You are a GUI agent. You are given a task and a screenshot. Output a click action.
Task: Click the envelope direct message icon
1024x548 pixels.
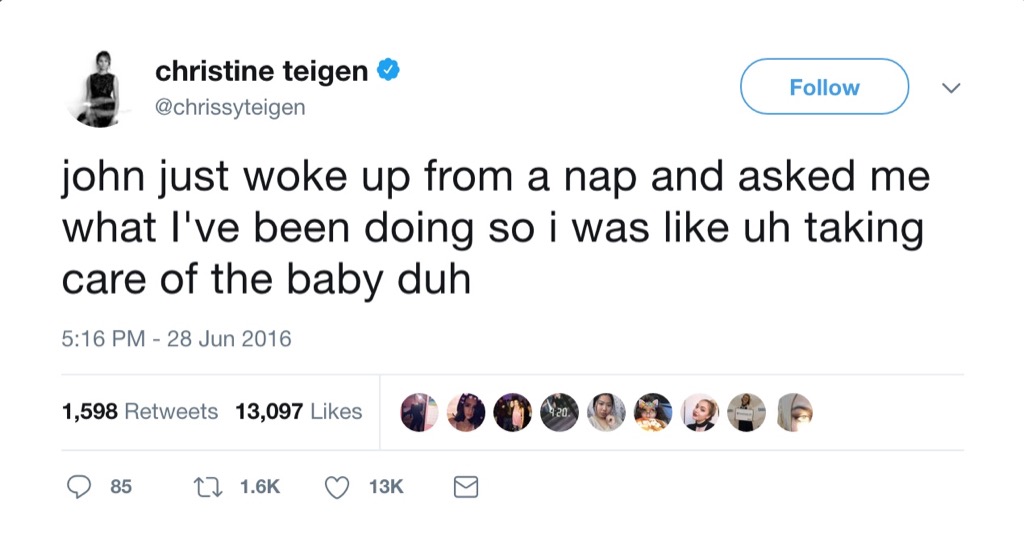[466, 487]
